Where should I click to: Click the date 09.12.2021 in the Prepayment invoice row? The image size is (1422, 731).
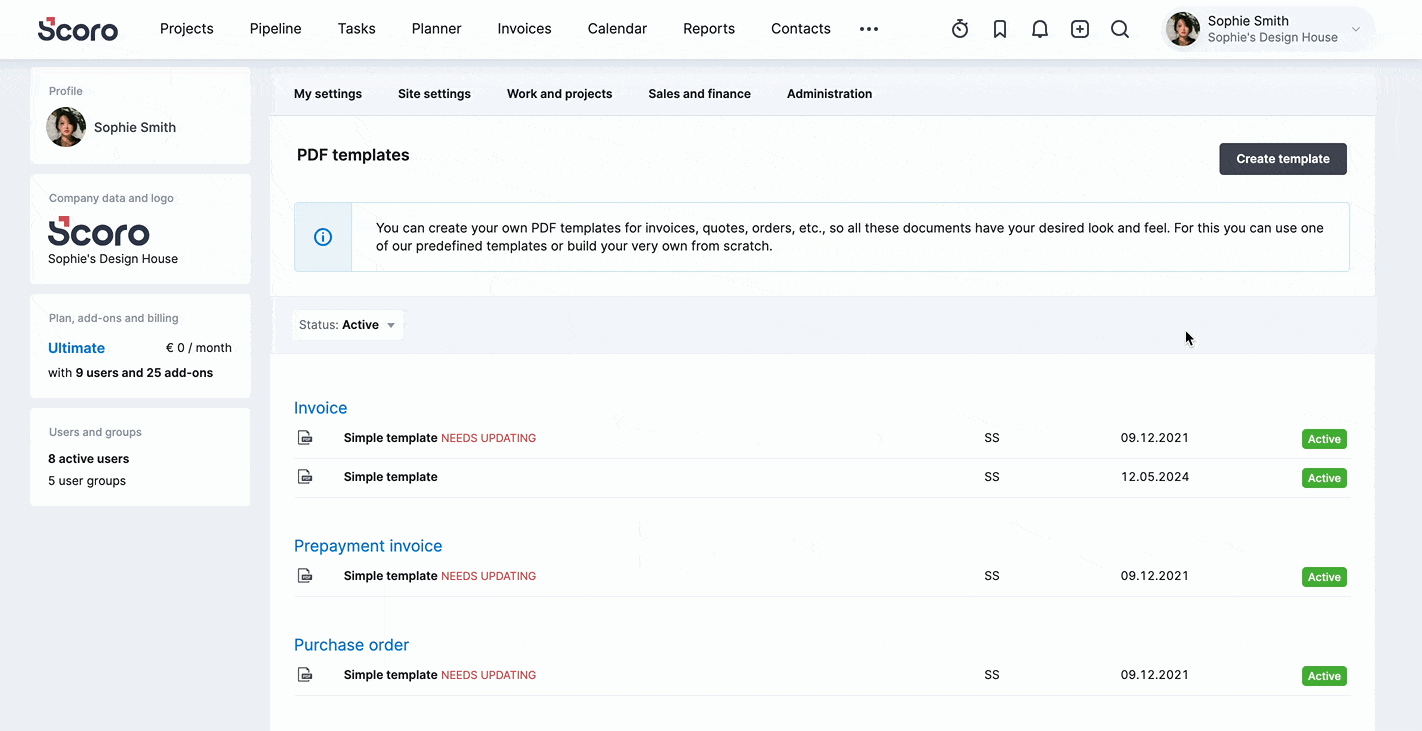coord(1155,576)
